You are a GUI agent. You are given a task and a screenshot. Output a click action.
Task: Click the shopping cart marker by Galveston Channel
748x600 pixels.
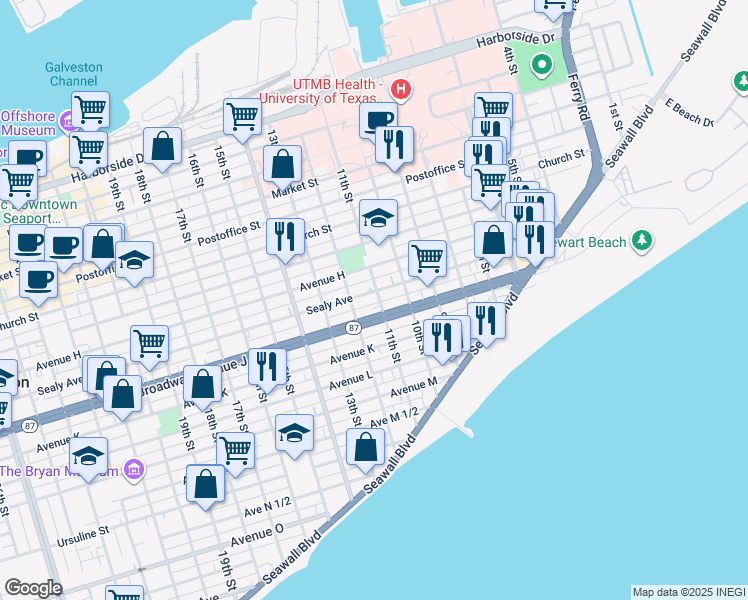90,111
